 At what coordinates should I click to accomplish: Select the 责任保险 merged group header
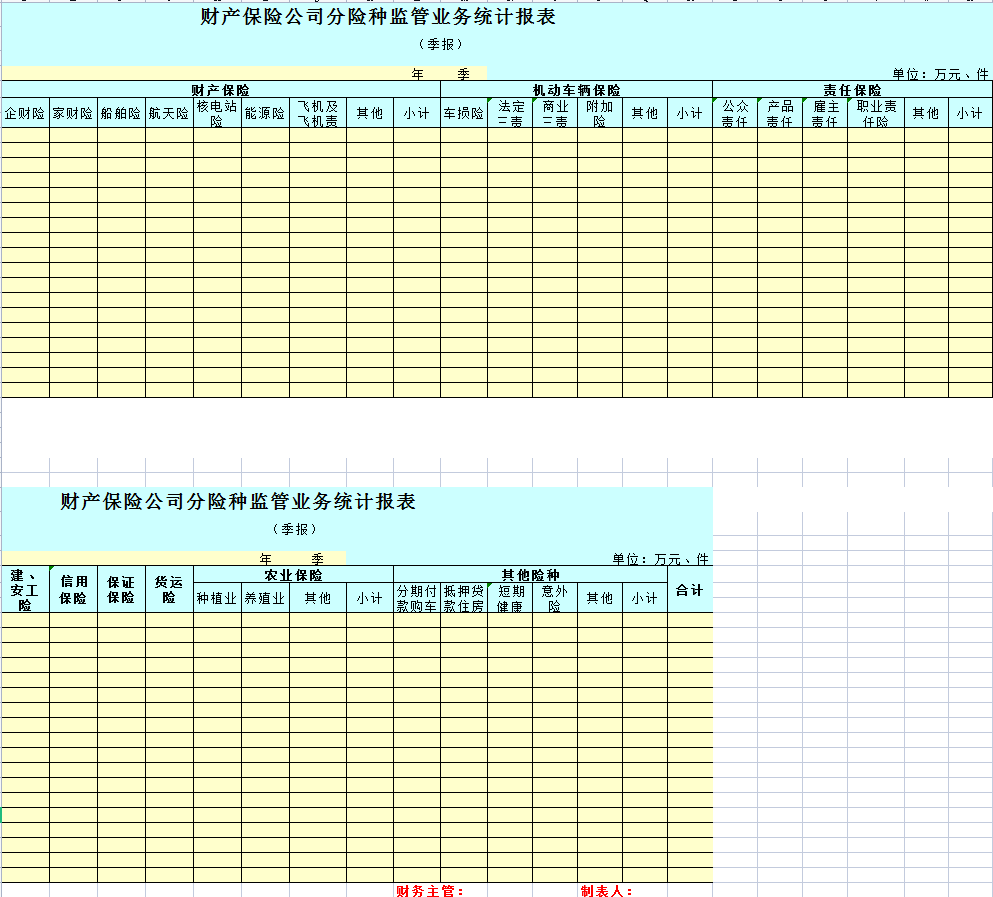tap(852, 90)
